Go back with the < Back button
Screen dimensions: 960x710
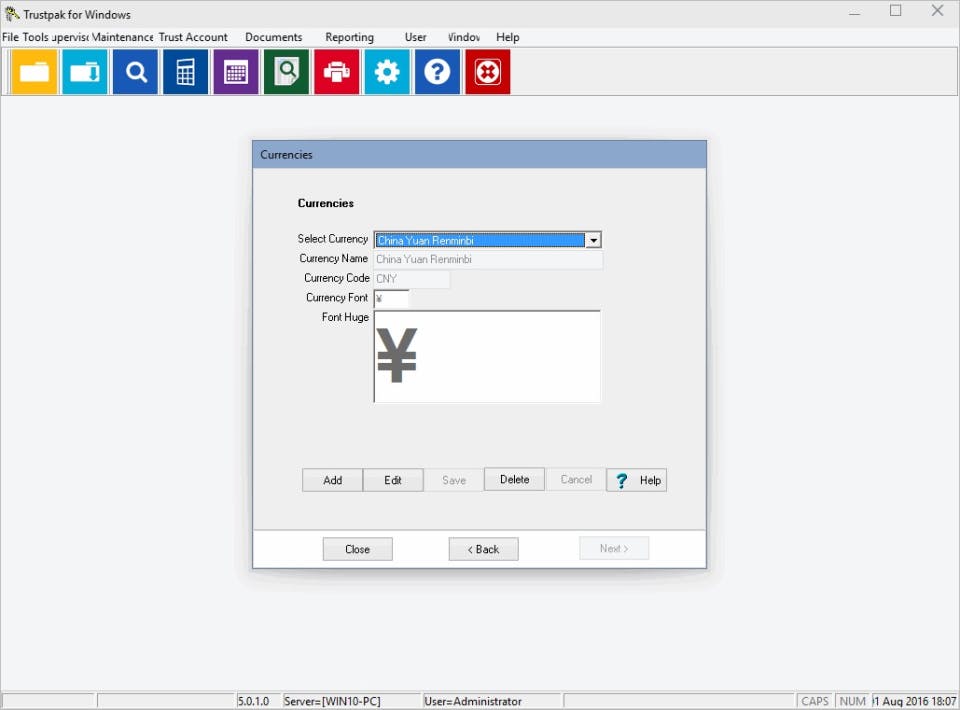point(484,549)
